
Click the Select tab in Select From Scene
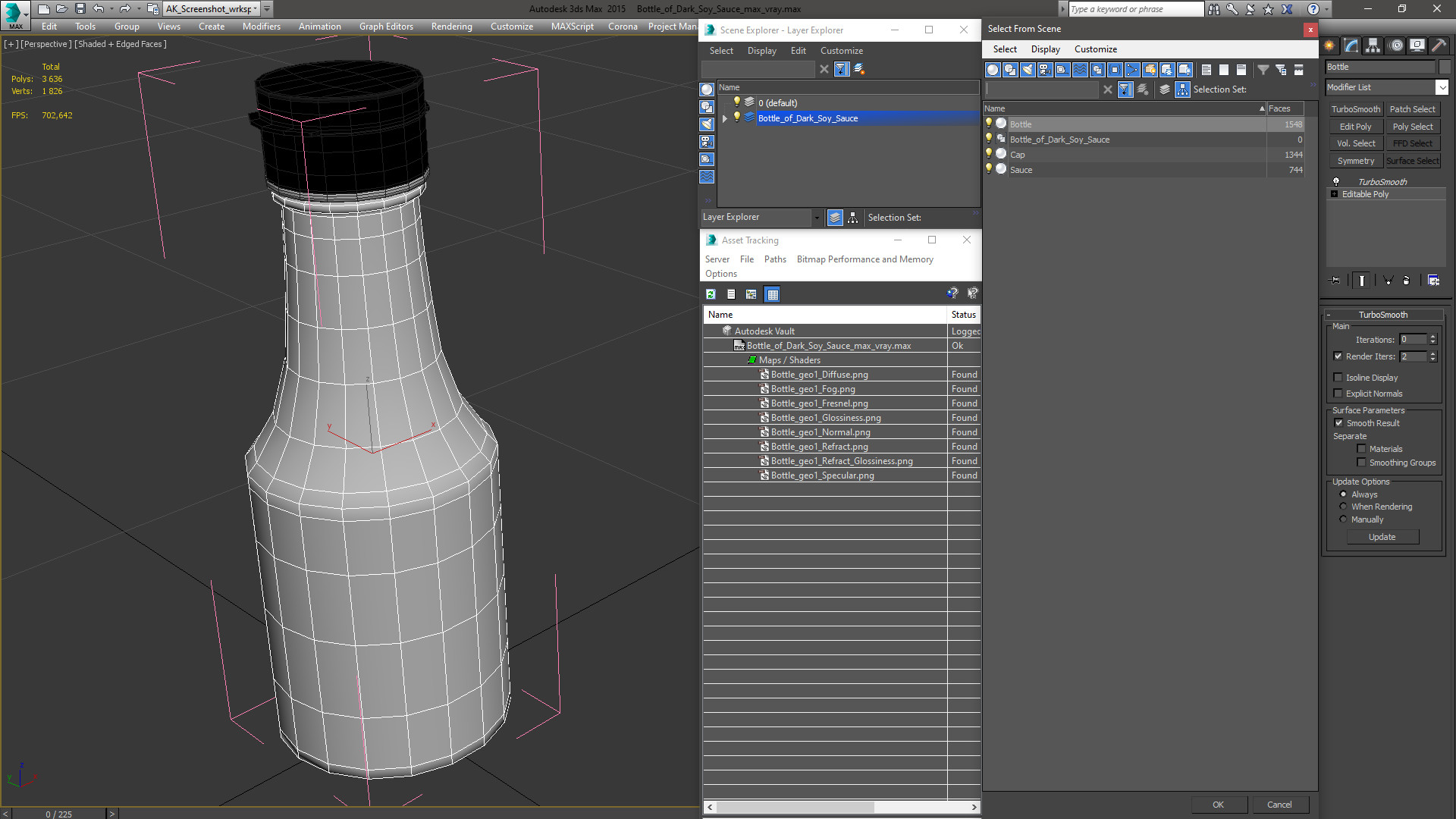click(1003, 48)
